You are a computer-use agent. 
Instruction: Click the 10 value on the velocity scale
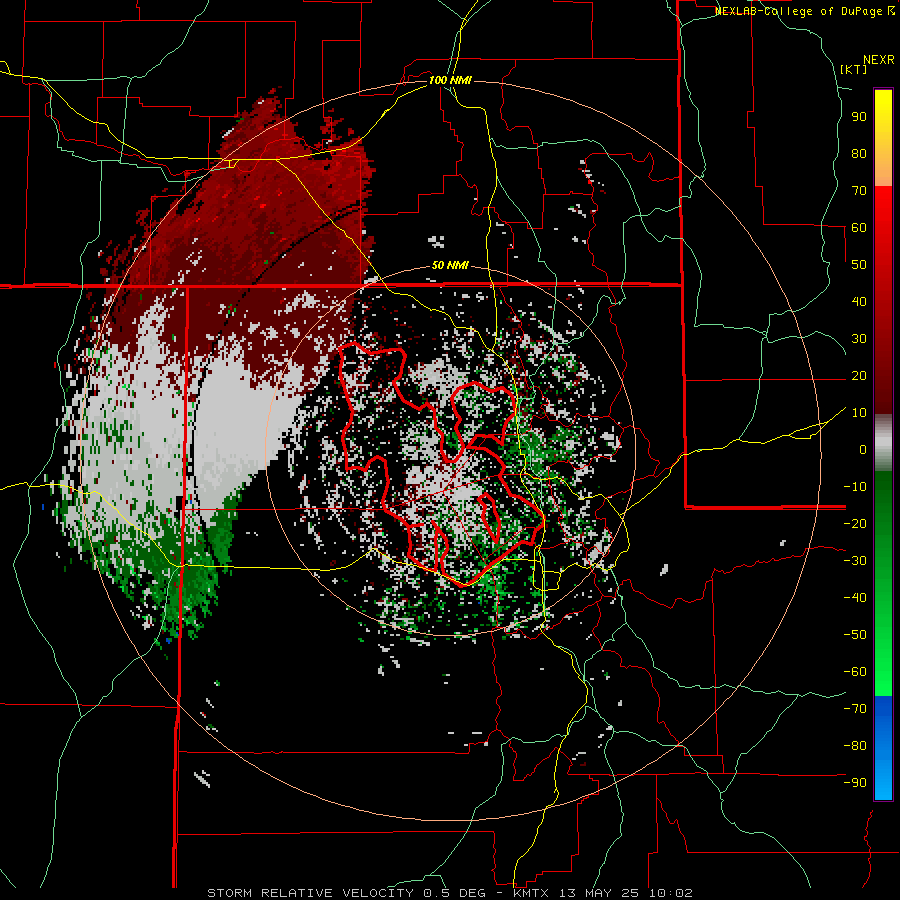[859, 413]
